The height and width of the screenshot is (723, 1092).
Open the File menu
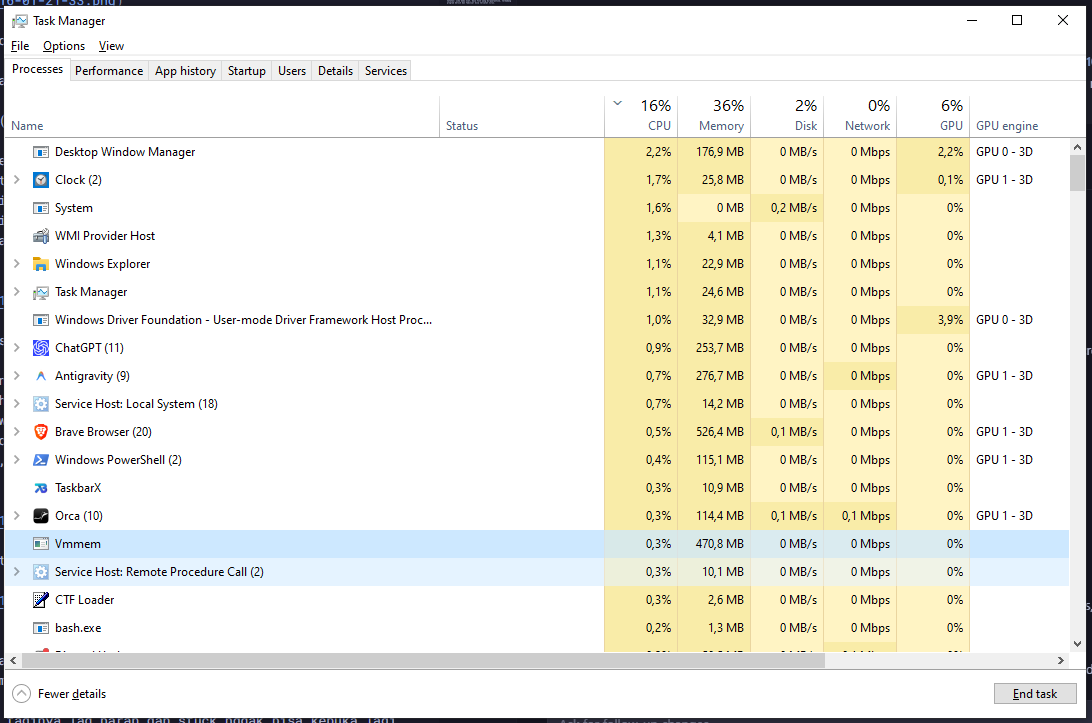coord(20,46)
